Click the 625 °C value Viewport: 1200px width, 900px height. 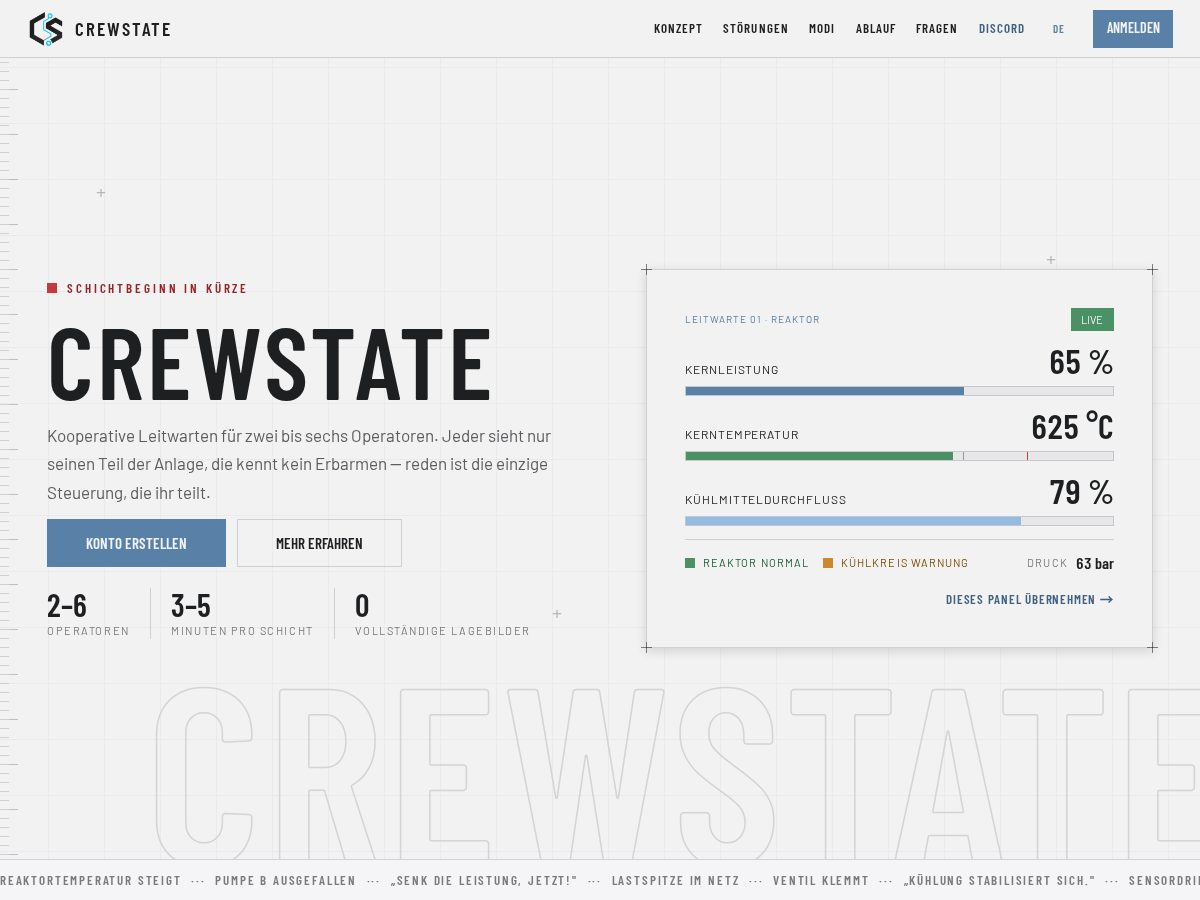1072,427
